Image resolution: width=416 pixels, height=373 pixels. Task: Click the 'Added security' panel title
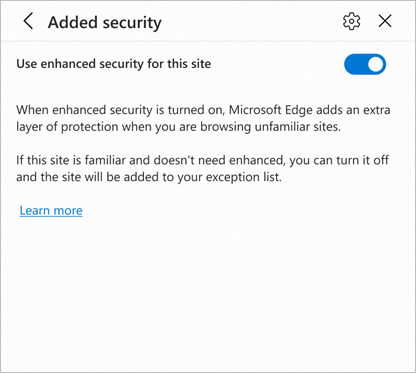pyautogui.click(x=105, y=22)
